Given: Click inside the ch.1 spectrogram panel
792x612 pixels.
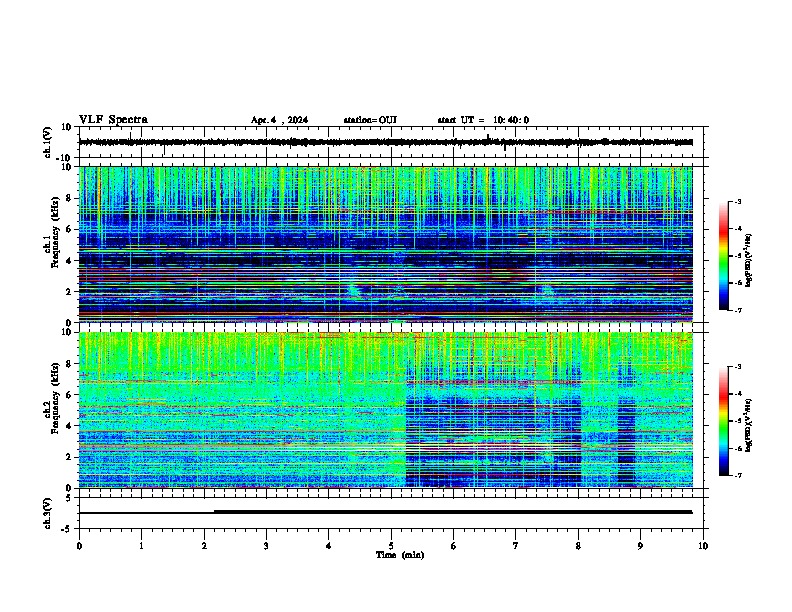Looking at the screenshot, I should coord(386,244).
